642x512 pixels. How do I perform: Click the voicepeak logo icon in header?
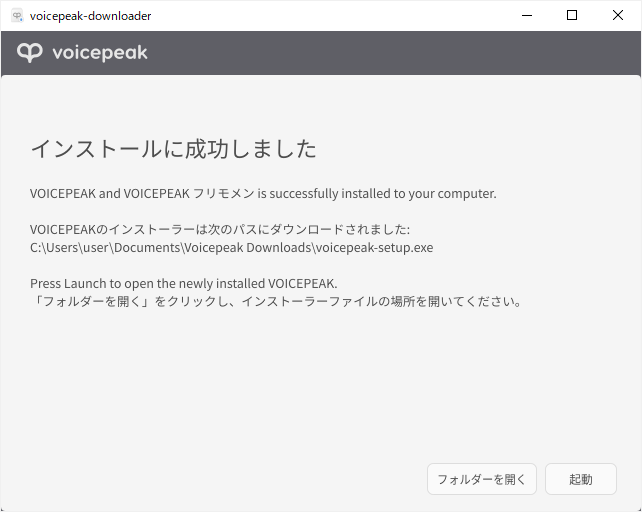[x=29, y=53]
